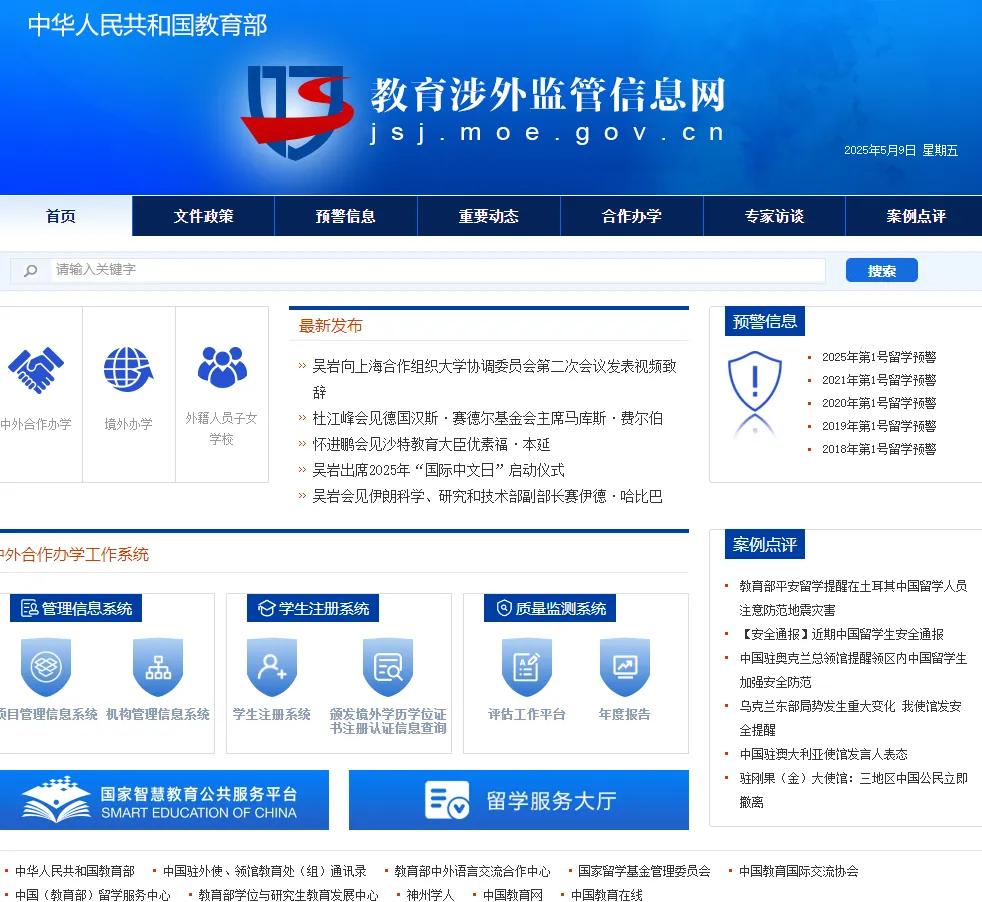The width and height of the screenshot is (982, 902).
Task: Open the 预警信息 menu tab
Action: 346,216
